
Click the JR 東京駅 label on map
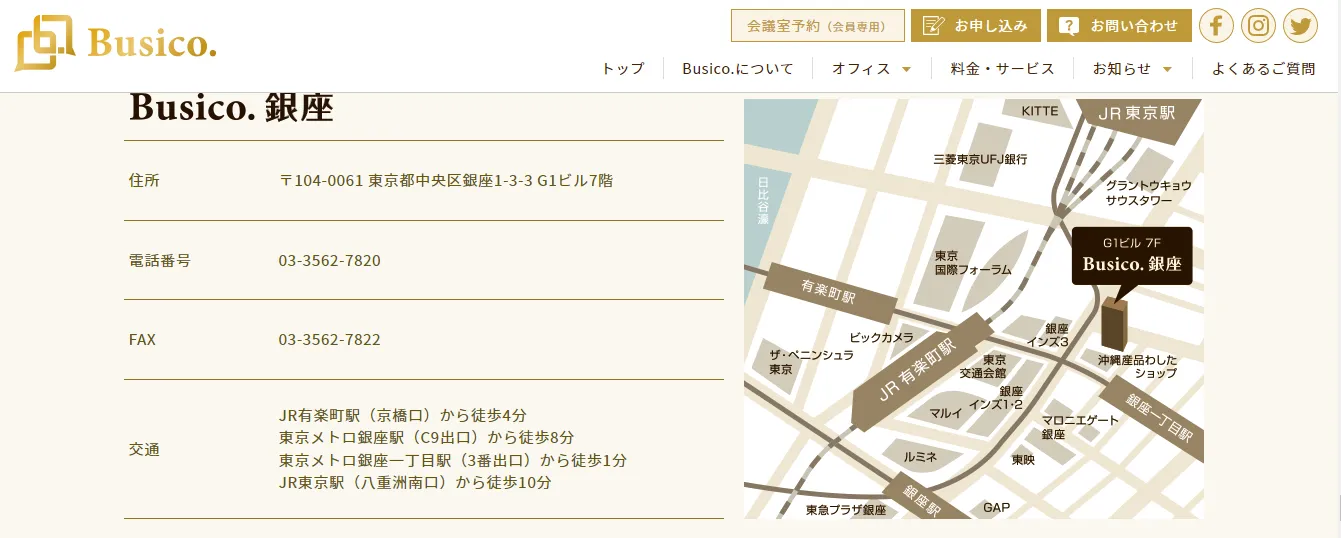(1135, 114)
